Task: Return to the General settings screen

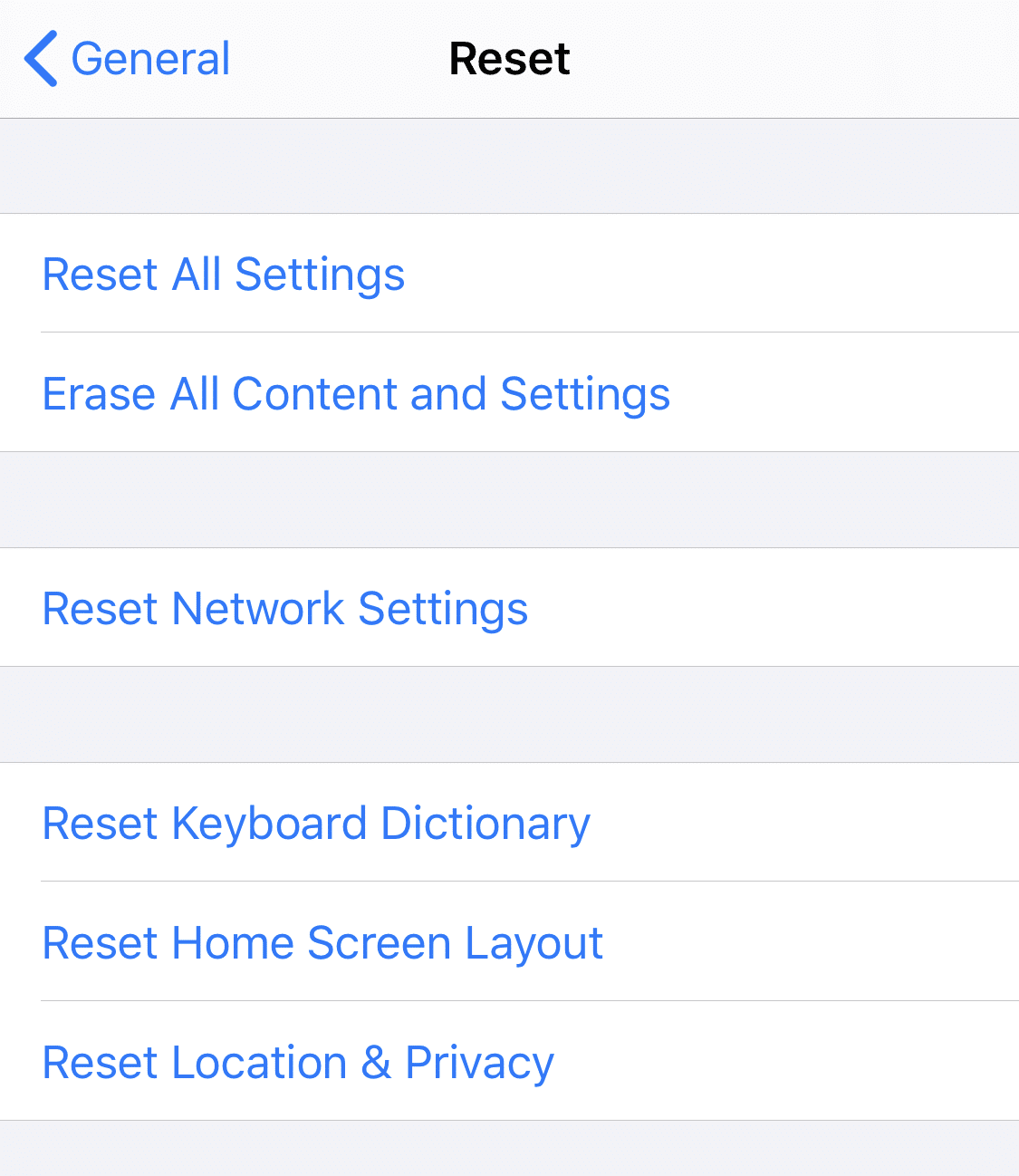Action: pos(127,58)
